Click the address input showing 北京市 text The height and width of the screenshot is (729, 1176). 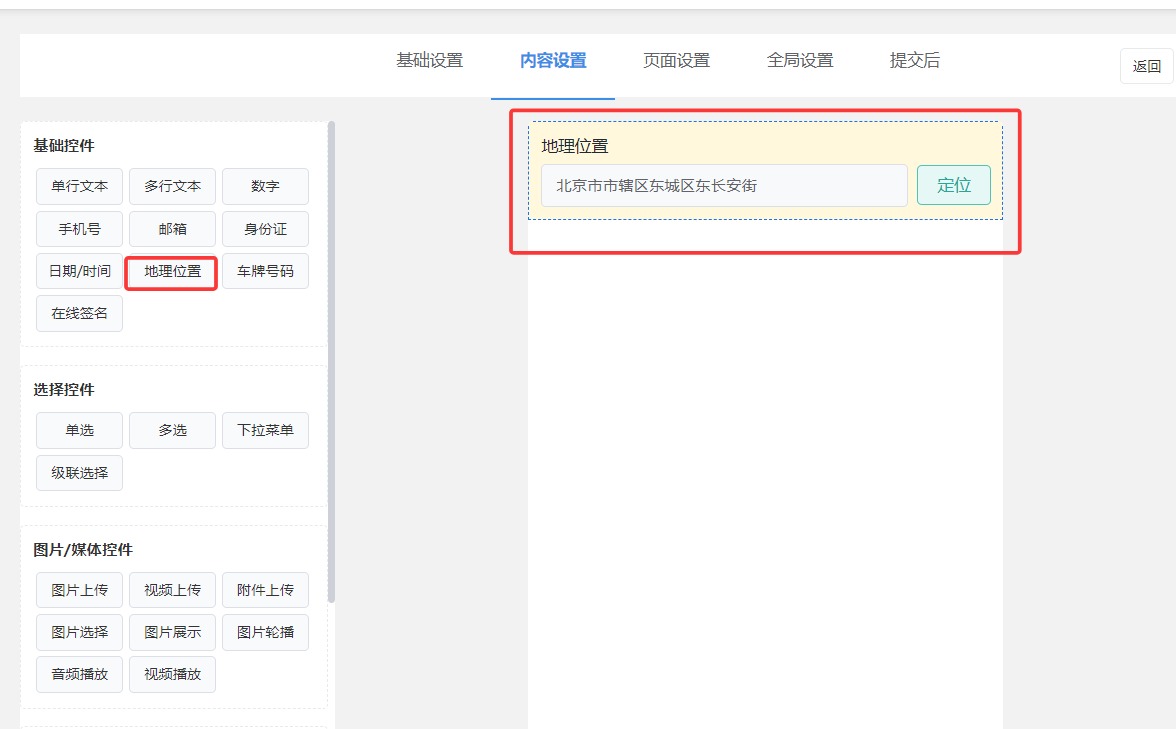pyautogui.click(x=722, y=185)
